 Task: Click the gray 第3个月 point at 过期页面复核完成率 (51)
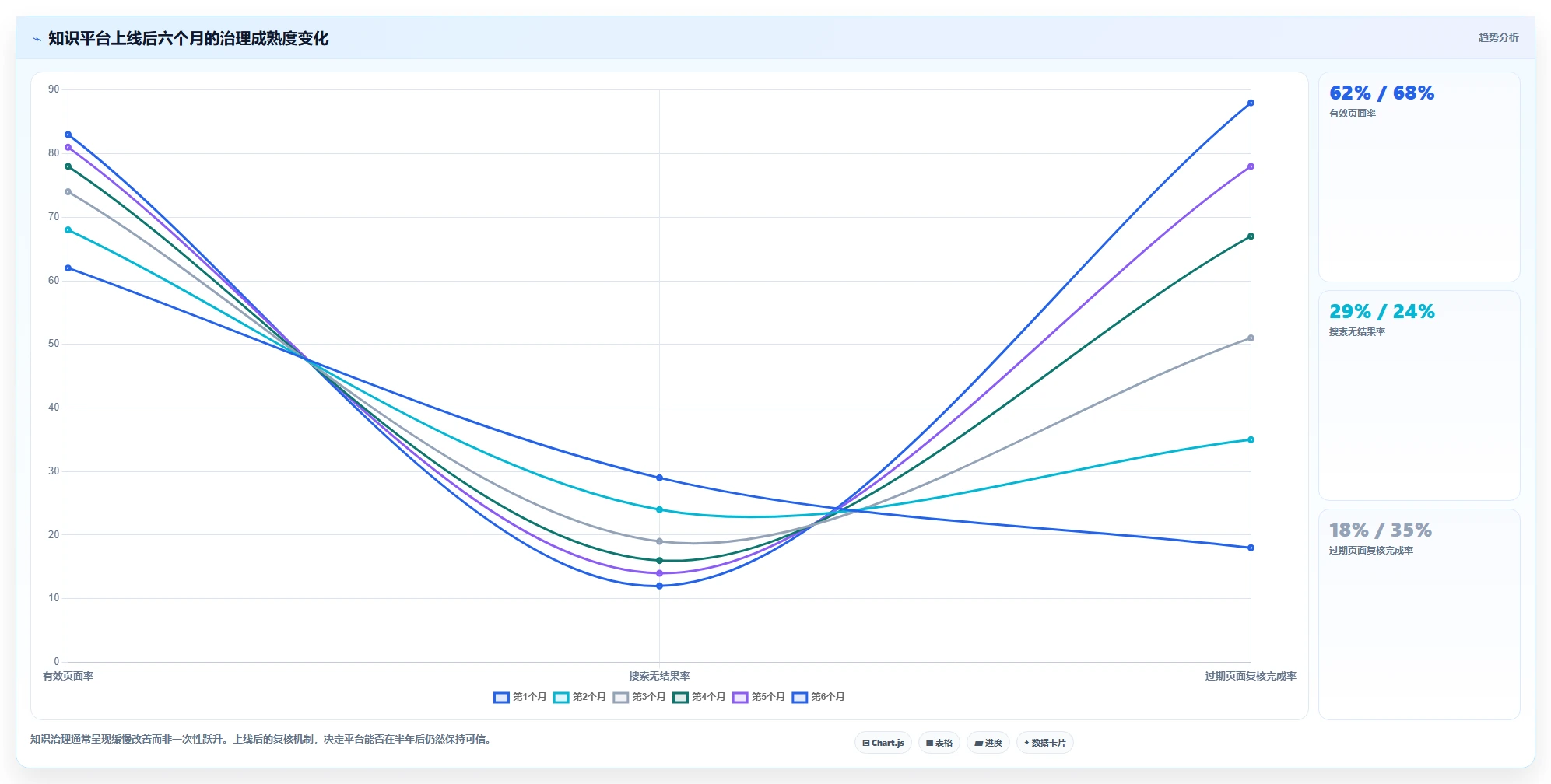click(1251, 338)
